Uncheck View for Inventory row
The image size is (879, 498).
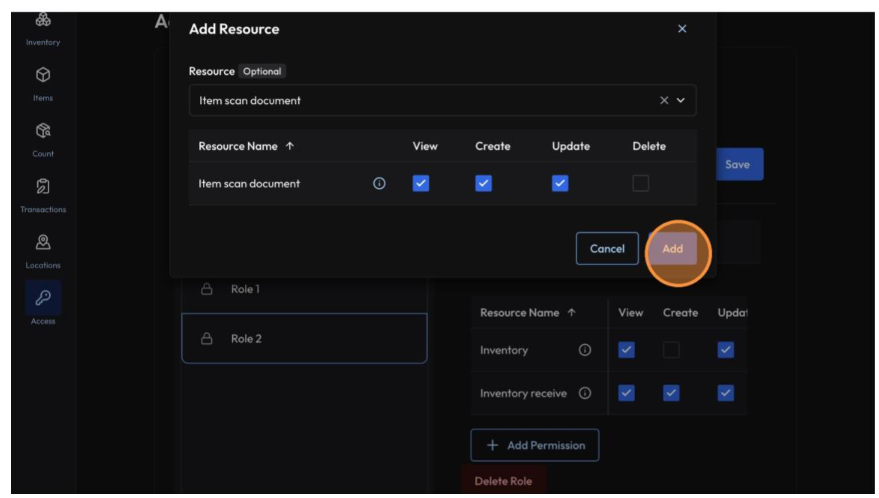(x=626, y=350)
